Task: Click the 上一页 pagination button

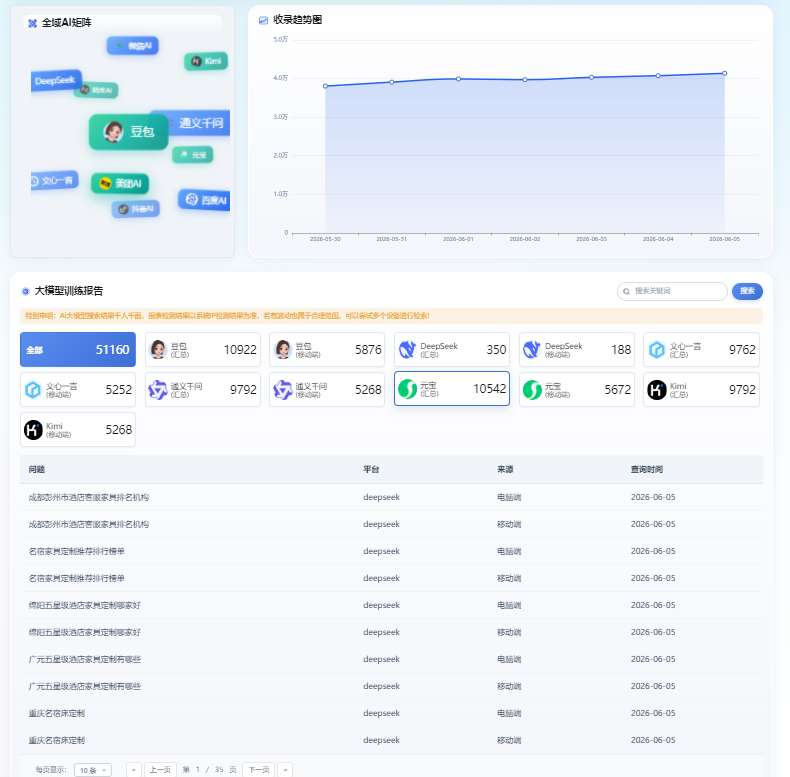Action: click(160, 770)
